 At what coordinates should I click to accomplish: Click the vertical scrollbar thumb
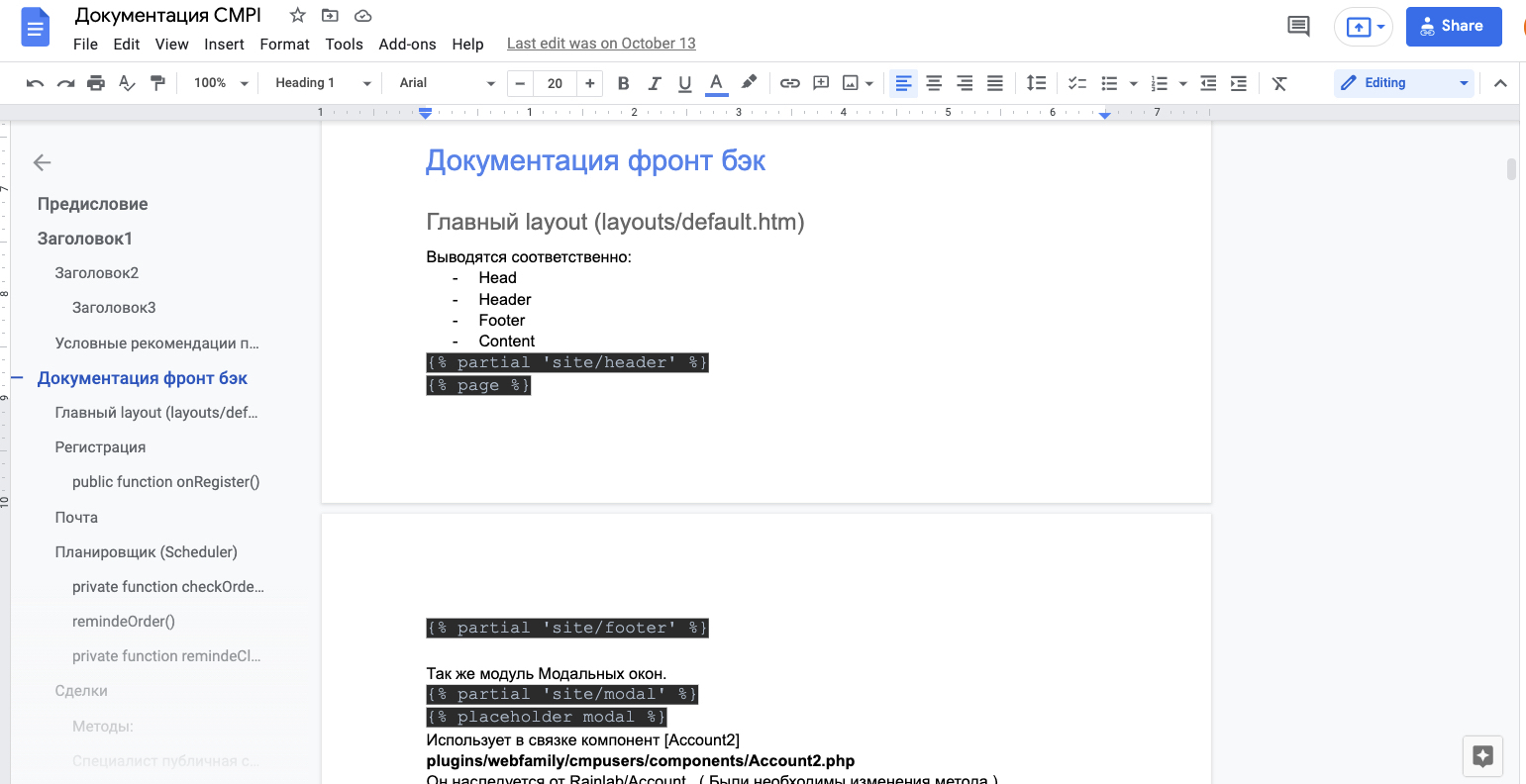coord(1511,168)
